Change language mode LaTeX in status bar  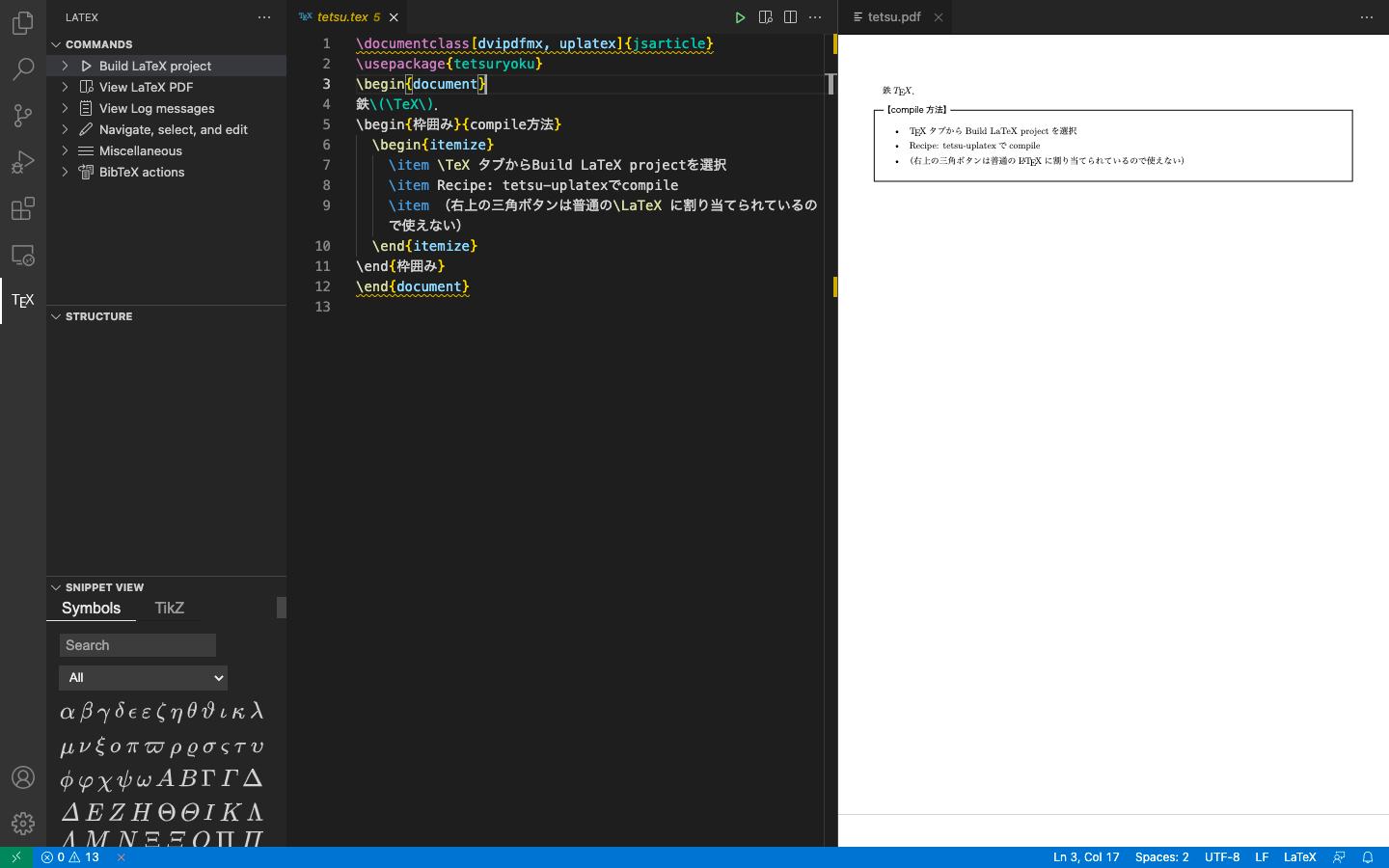[1299, 857]
